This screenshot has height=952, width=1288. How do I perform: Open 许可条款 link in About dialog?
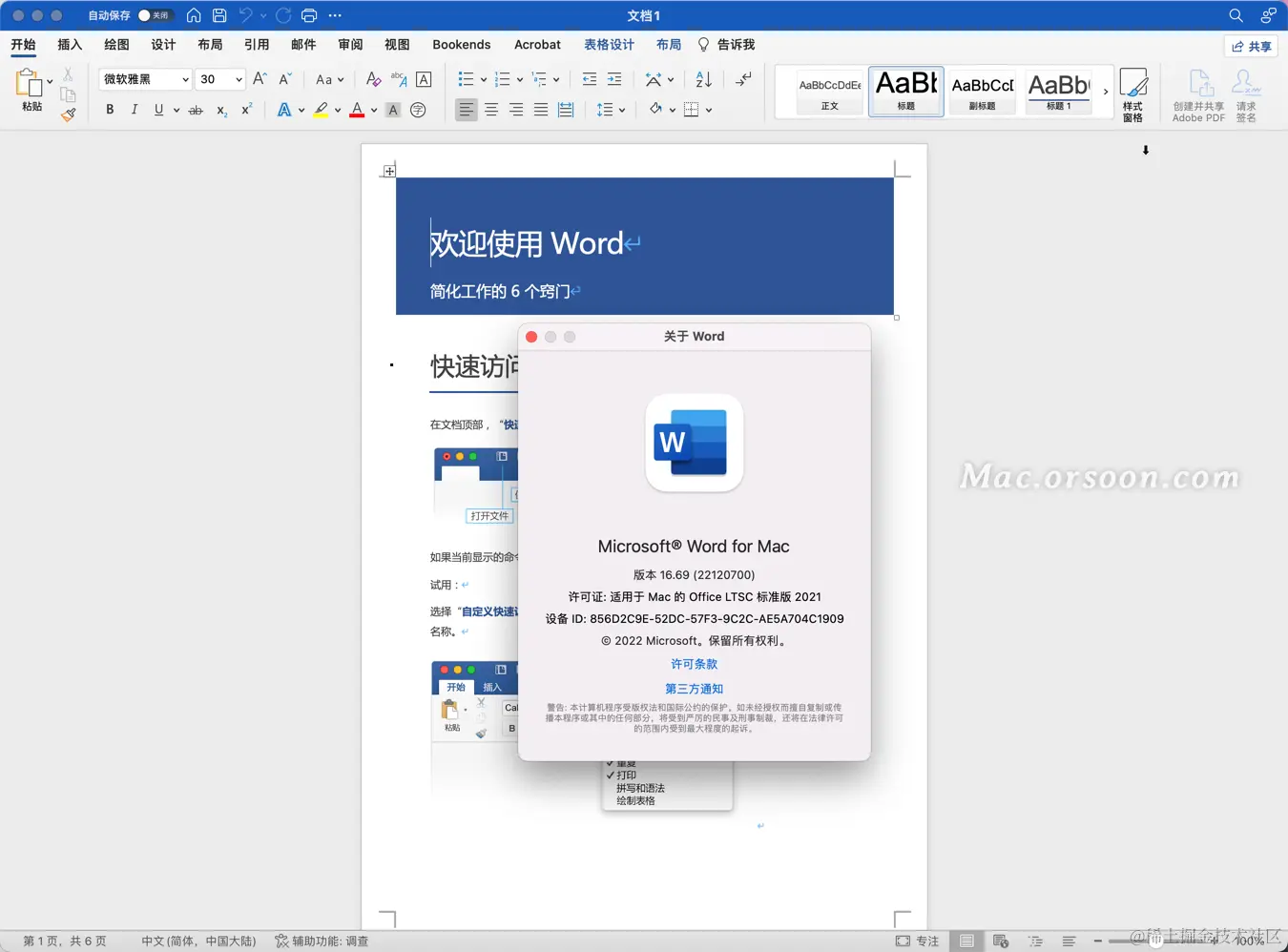tap(694, 664)
